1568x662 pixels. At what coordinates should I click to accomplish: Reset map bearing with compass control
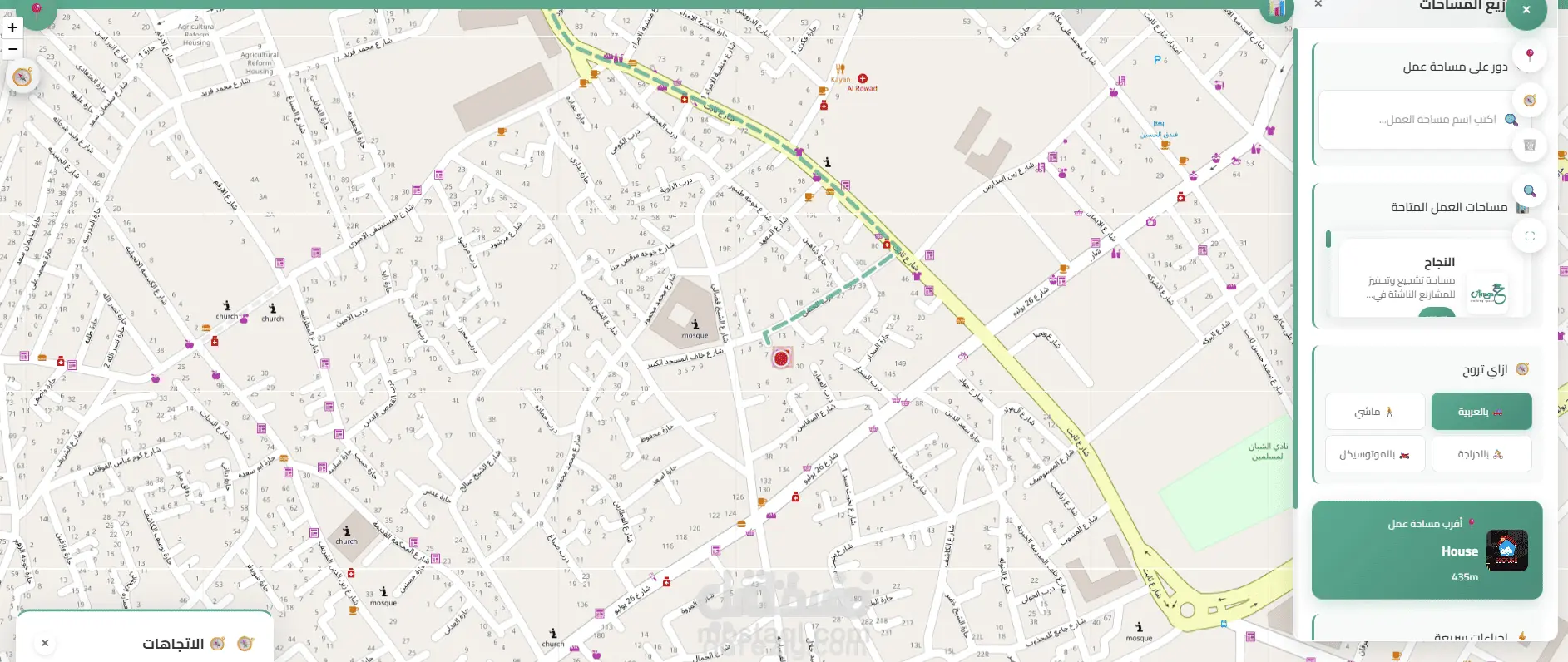pos(22,77)
